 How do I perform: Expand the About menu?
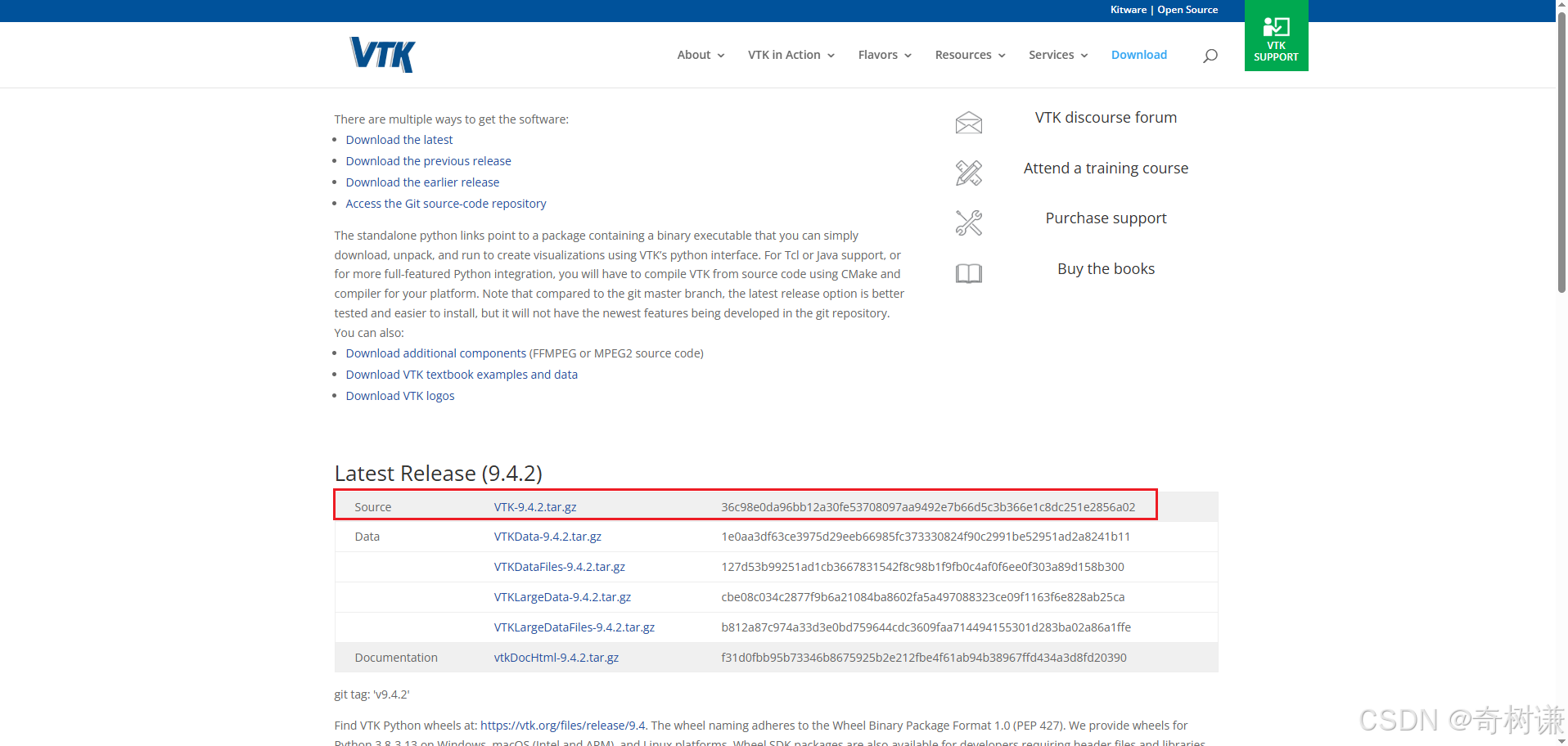point(701,55)
